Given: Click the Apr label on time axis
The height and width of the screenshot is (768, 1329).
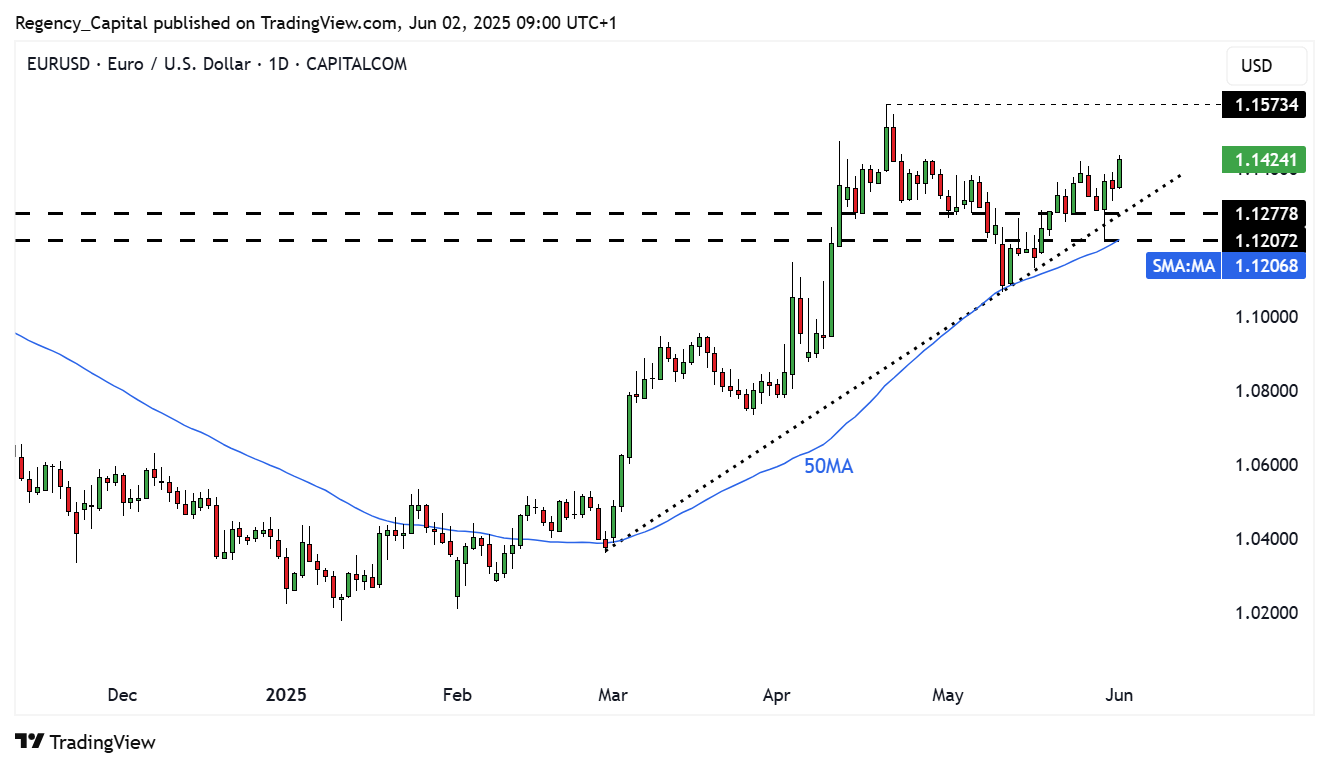Looking at the screenshot, I should (x=776, y=695).
